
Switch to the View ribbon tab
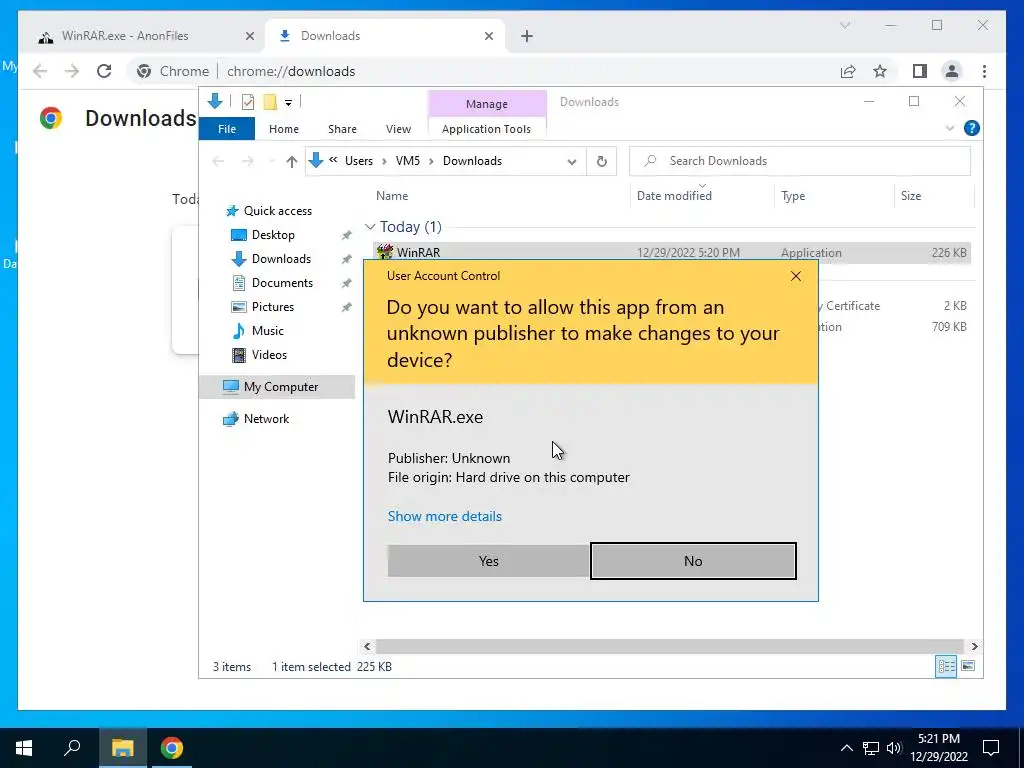tap(398, 129)
